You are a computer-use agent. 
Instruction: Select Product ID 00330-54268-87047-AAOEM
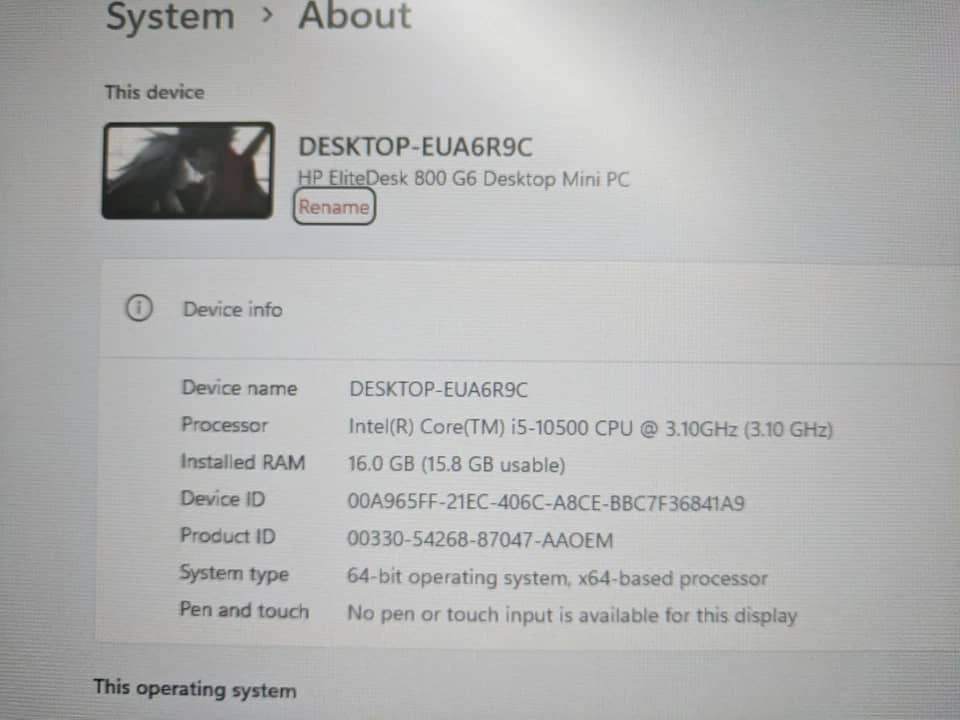click(480, 539)
